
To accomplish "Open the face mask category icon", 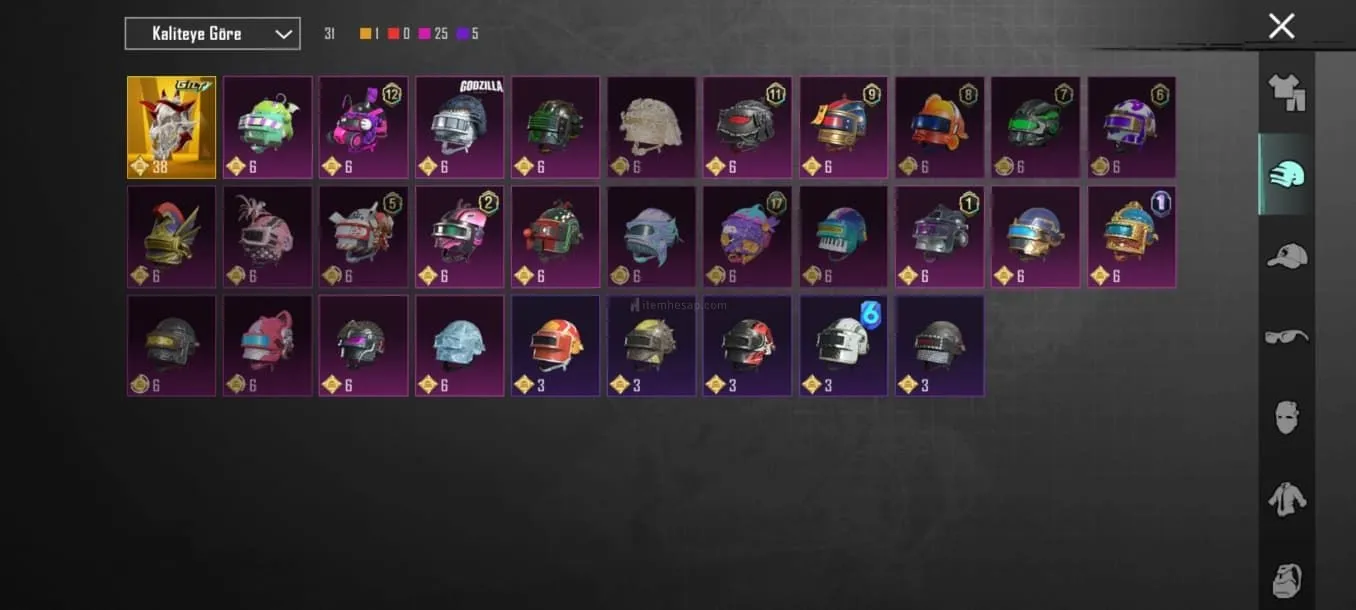I will [1287, 417].
